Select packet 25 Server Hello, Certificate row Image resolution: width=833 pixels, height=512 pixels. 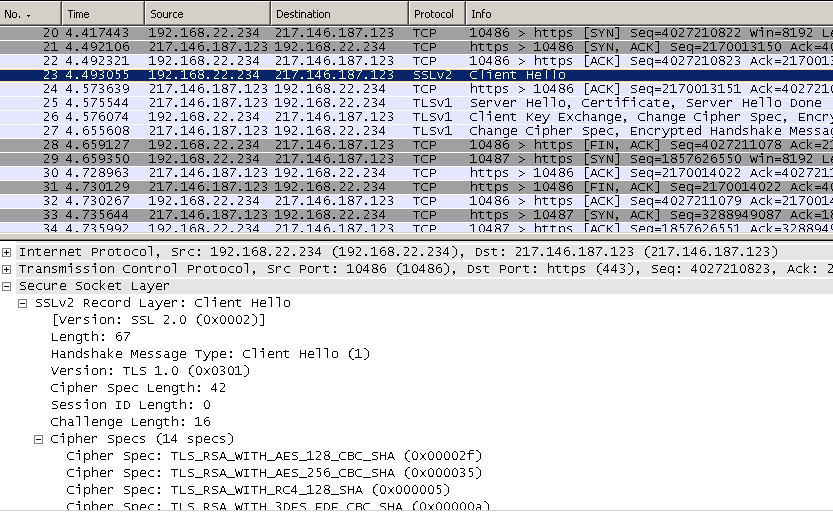click(416, 103)
